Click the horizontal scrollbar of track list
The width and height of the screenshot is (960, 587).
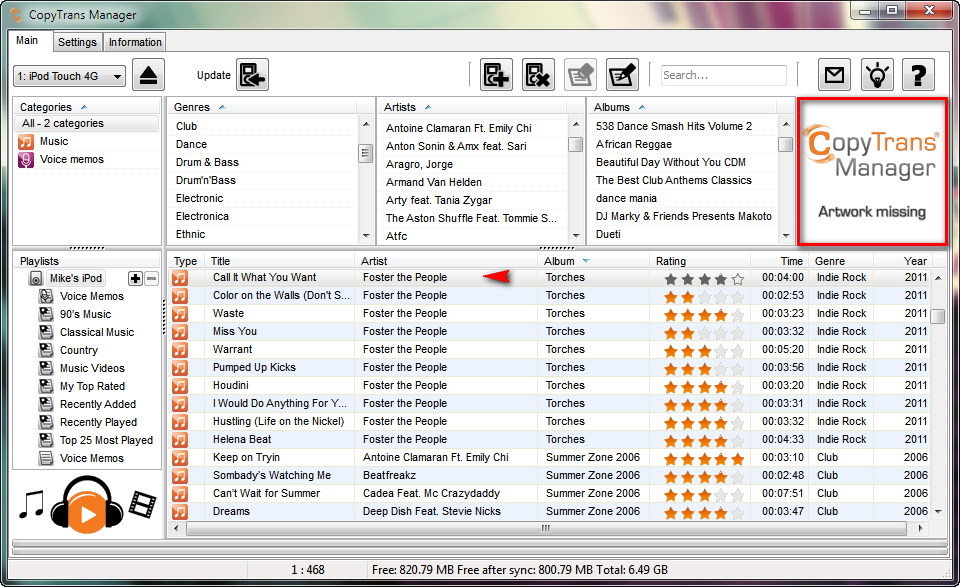[546, 528]
